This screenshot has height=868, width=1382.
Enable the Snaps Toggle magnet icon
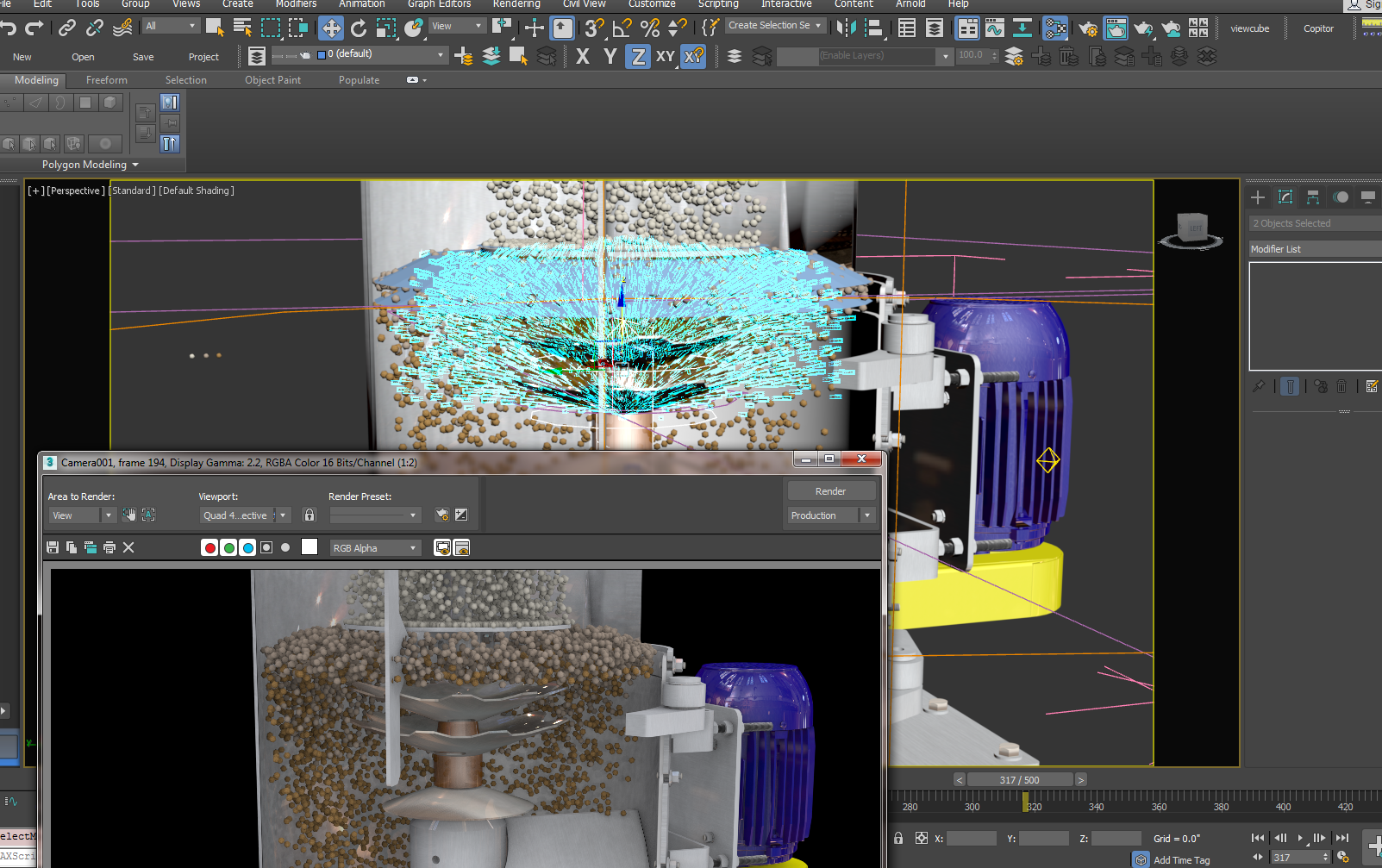(592, 28)
